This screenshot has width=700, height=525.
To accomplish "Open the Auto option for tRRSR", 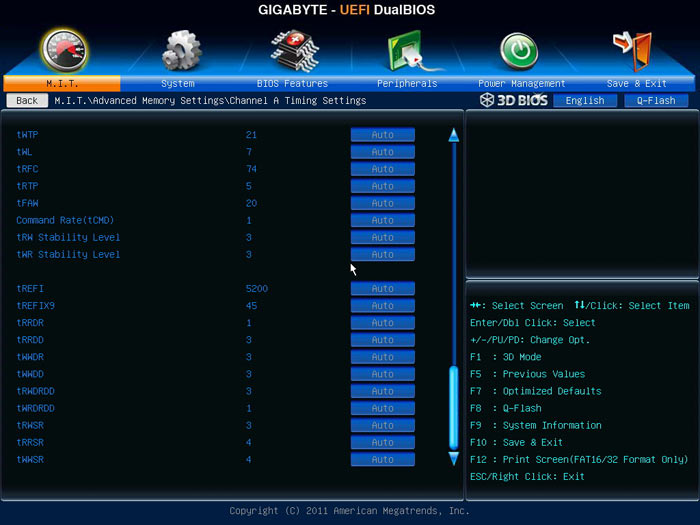I will (383, 442).
